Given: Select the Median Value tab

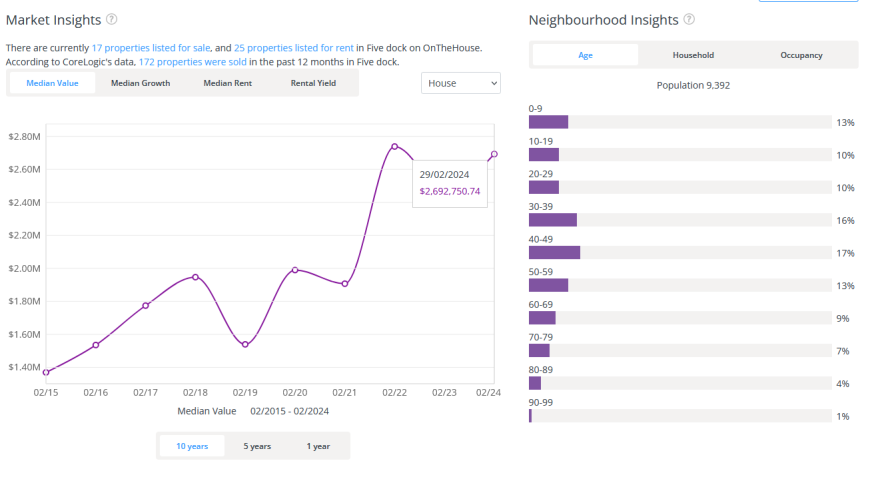Looking at the screenshot, I should 53,83.
